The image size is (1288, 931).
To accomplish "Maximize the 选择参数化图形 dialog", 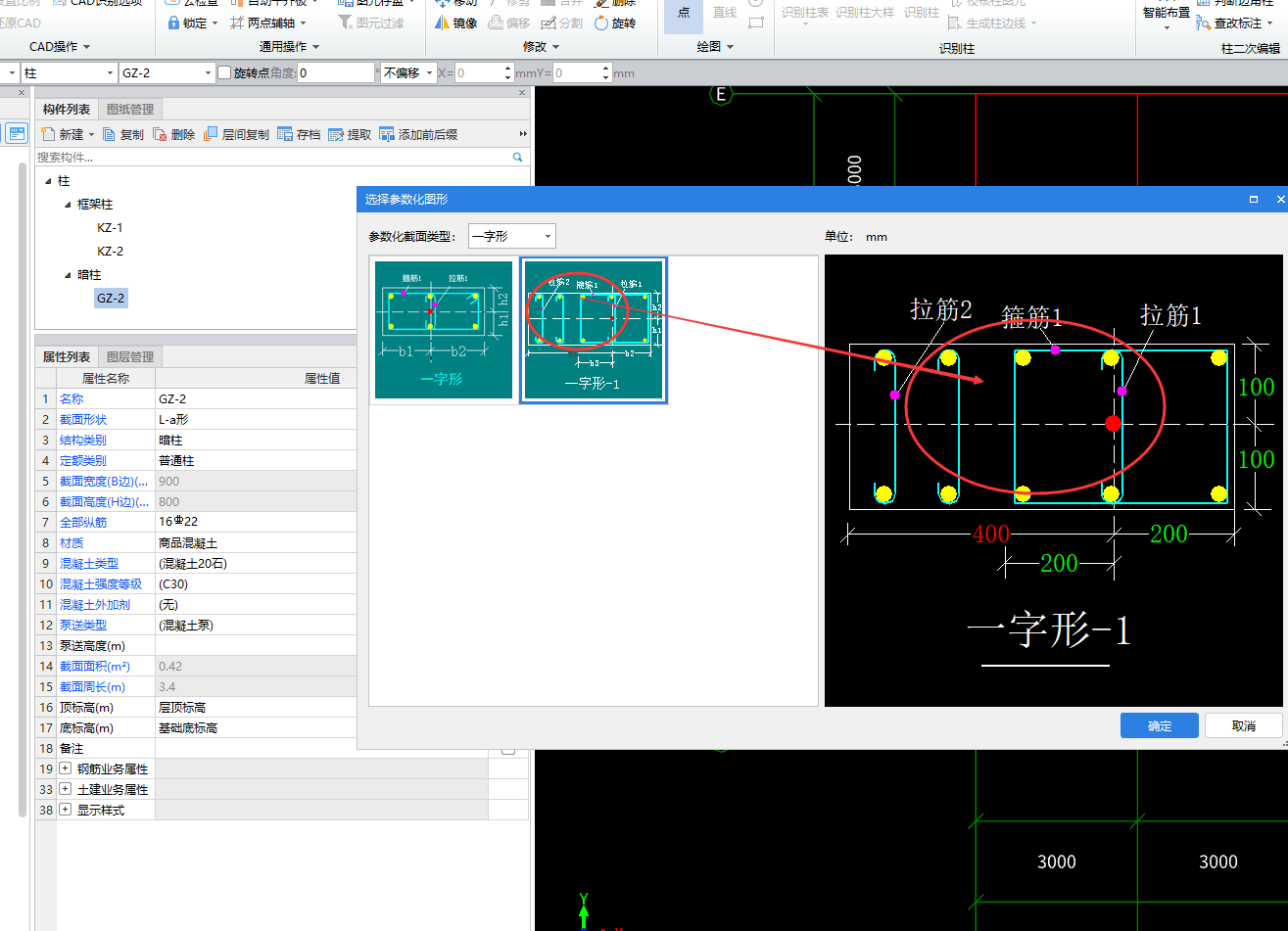I will coord(1254,199).
